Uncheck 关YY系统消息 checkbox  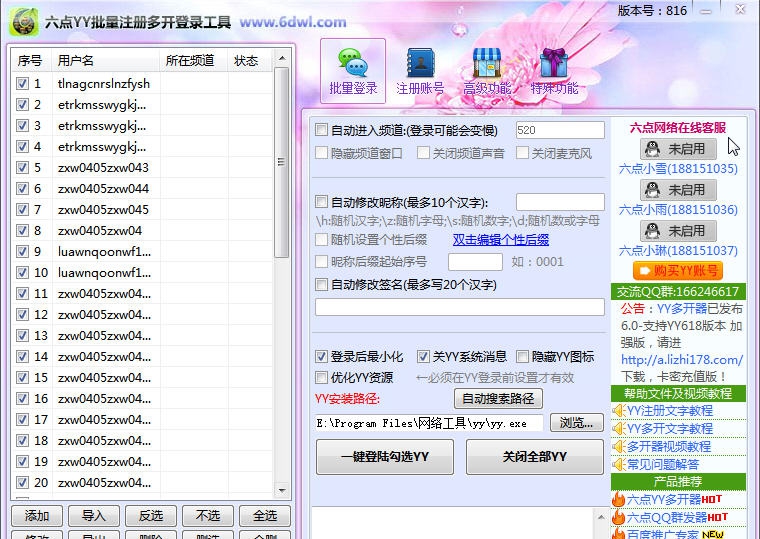point(423,357)
